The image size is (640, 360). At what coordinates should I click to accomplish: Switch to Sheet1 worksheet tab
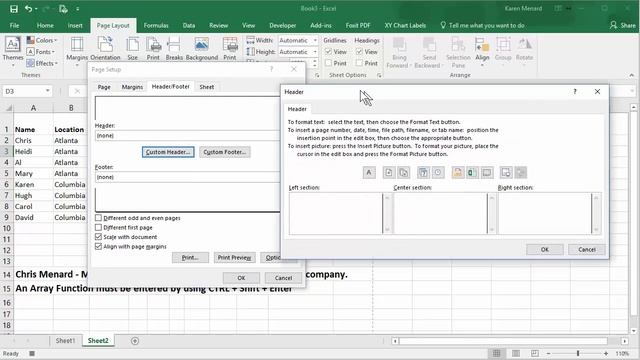pos(65,341)
